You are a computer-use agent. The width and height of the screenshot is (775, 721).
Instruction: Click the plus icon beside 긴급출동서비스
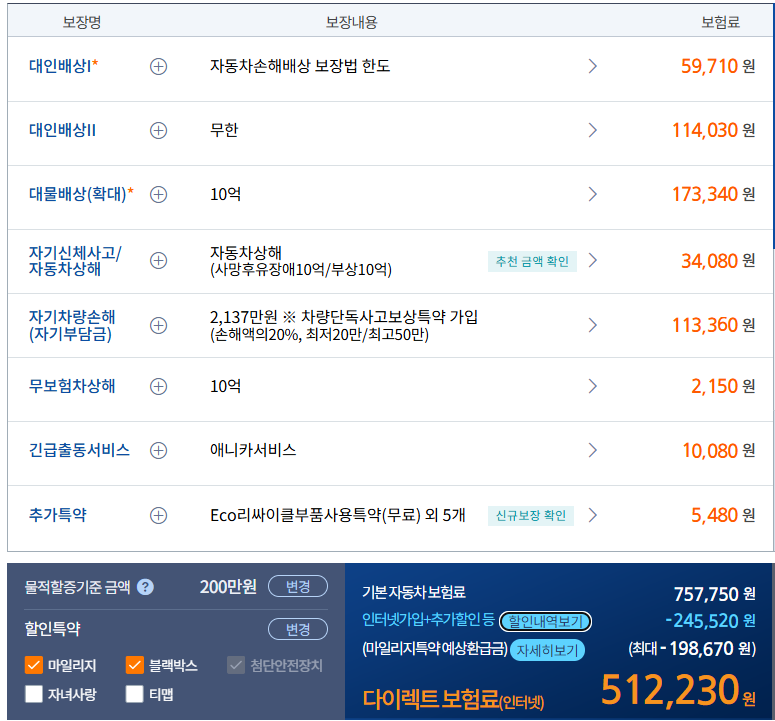(x=158, y=450)
